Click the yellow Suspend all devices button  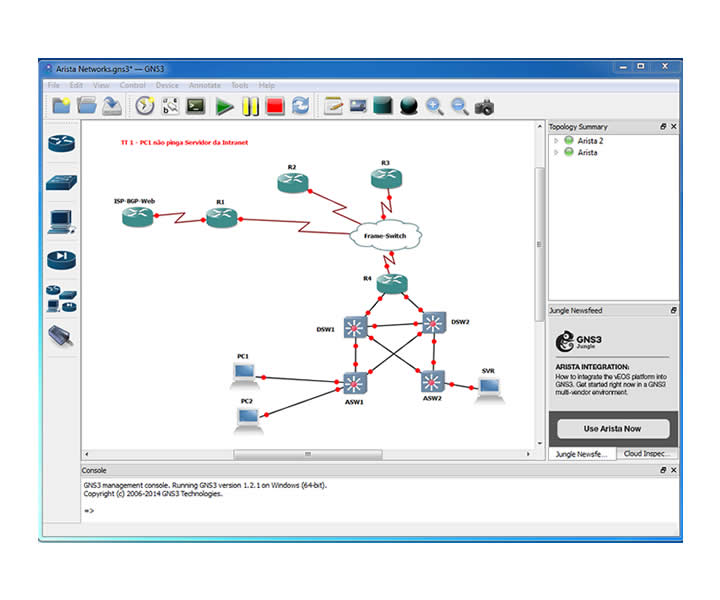click(249, 105)
